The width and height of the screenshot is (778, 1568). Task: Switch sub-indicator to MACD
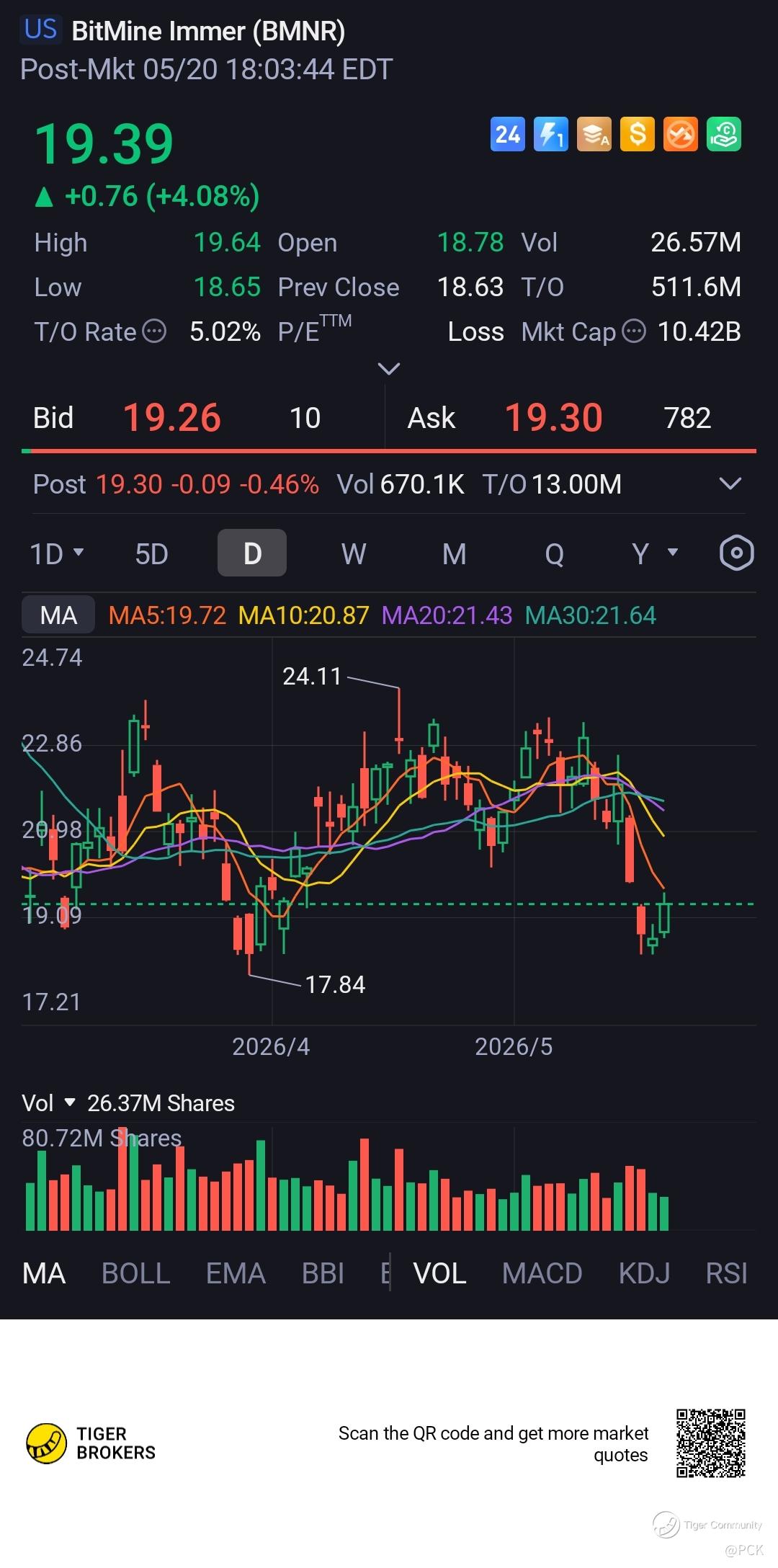click(x=542, y=1273)
